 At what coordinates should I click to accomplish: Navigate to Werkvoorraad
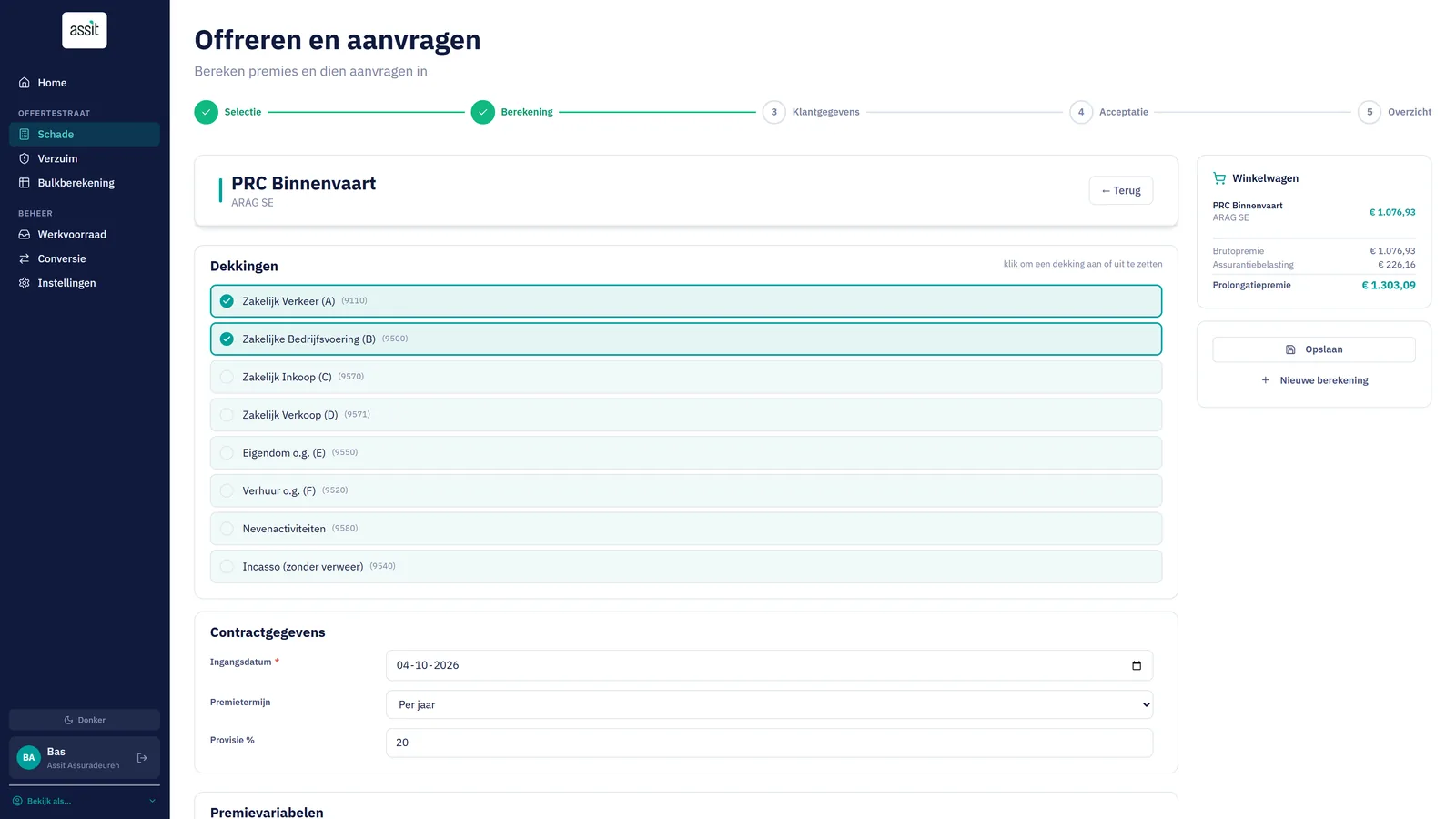tap(85, 235)
